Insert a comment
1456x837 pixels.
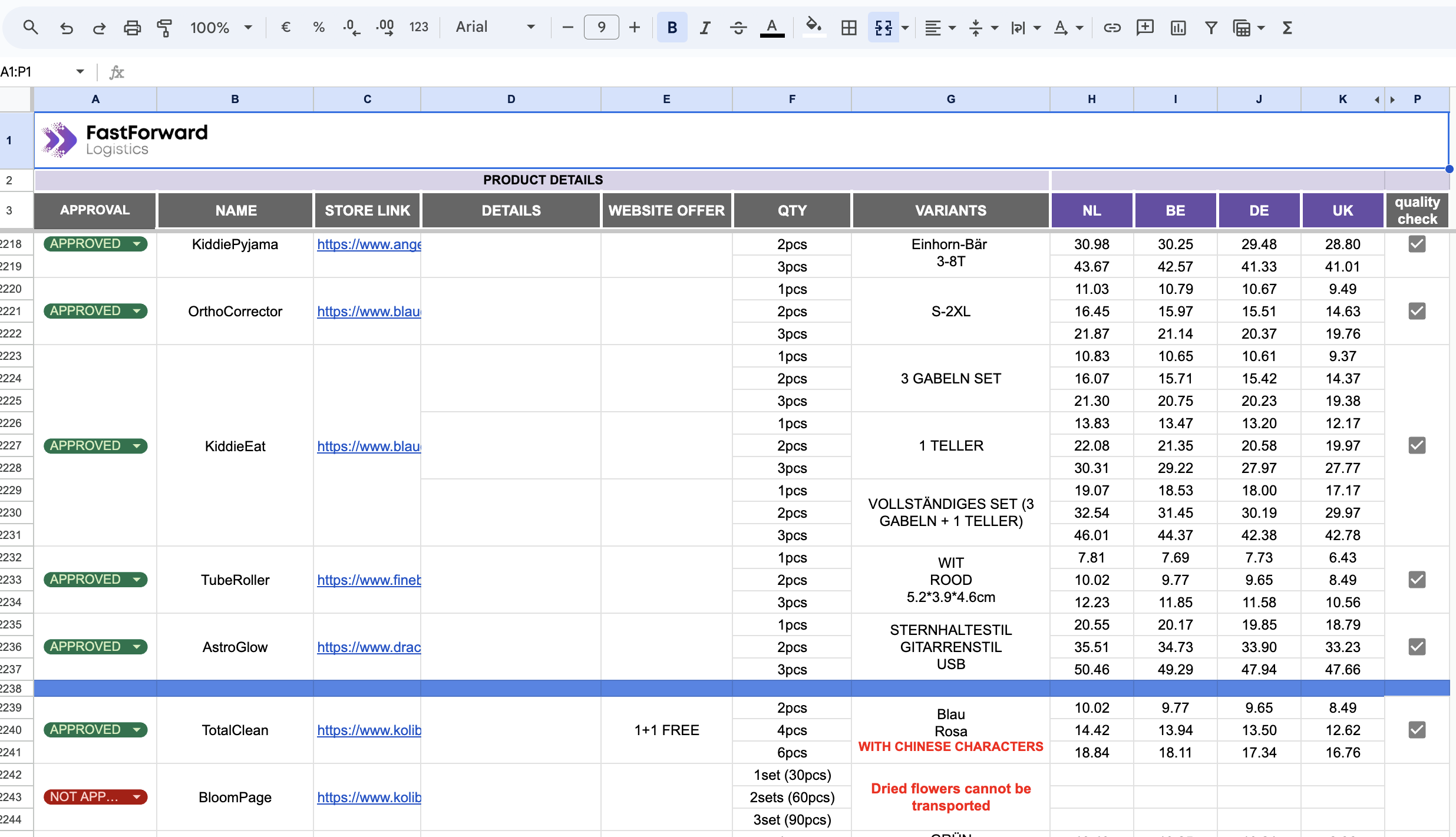(1145, 27)
